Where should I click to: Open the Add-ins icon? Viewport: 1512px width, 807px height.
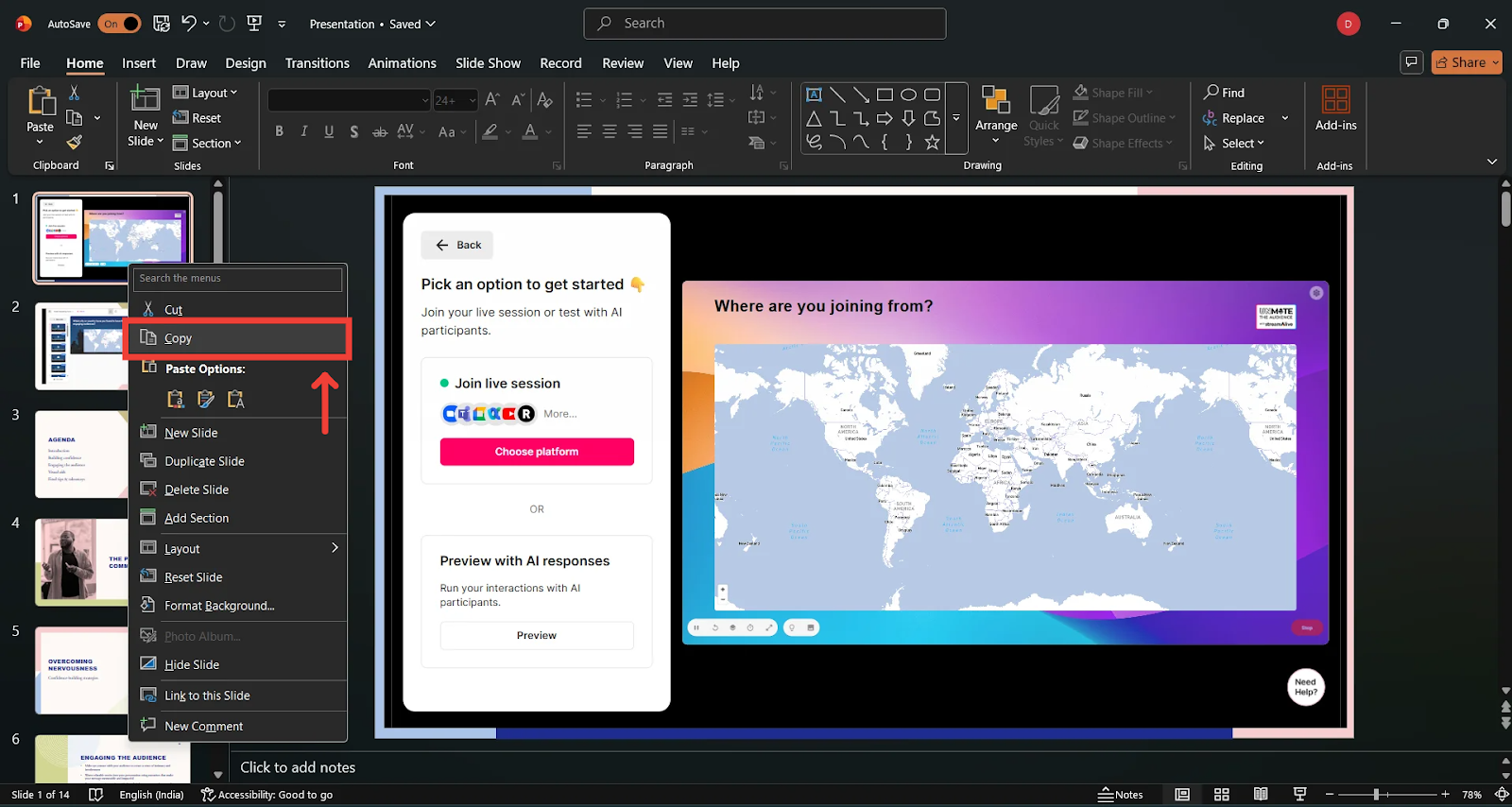(x=1335, y=109)
